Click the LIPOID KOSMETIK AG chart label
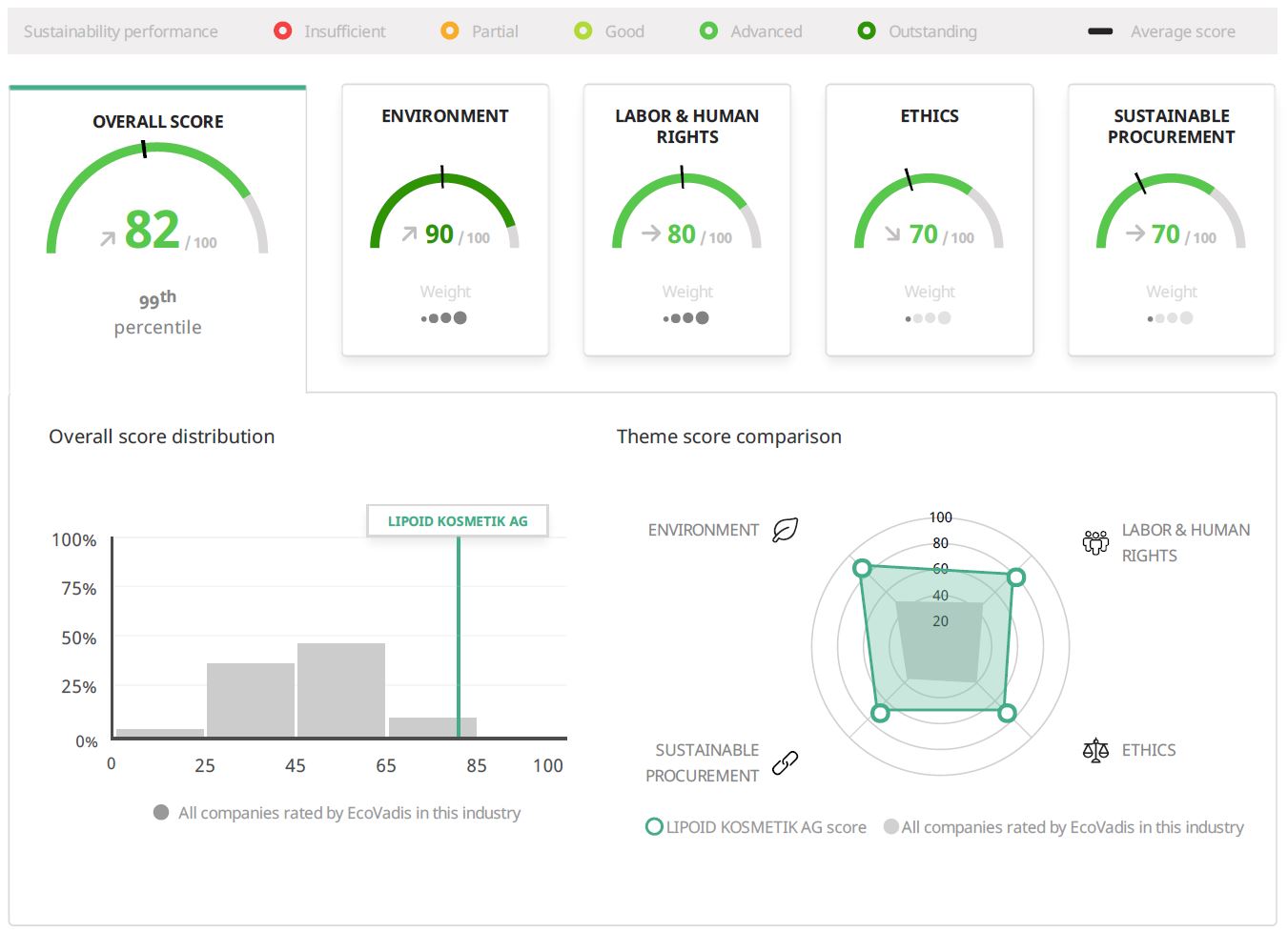This screenshot has height=932, width=1288. tap(458, 521)
